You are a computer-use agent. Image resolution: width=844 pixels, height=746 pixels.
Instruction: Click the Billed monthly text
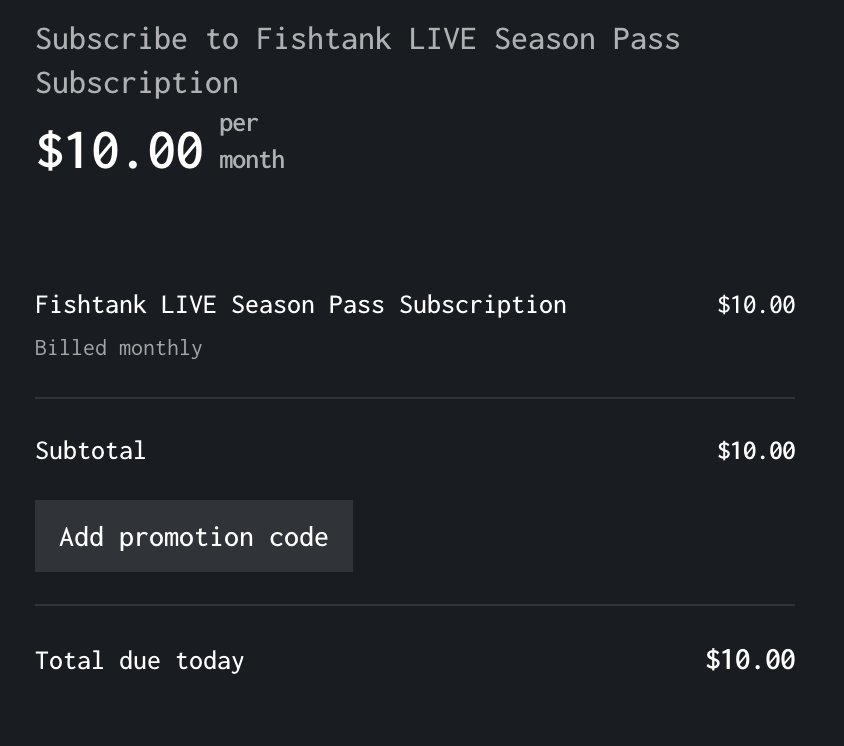118,348
